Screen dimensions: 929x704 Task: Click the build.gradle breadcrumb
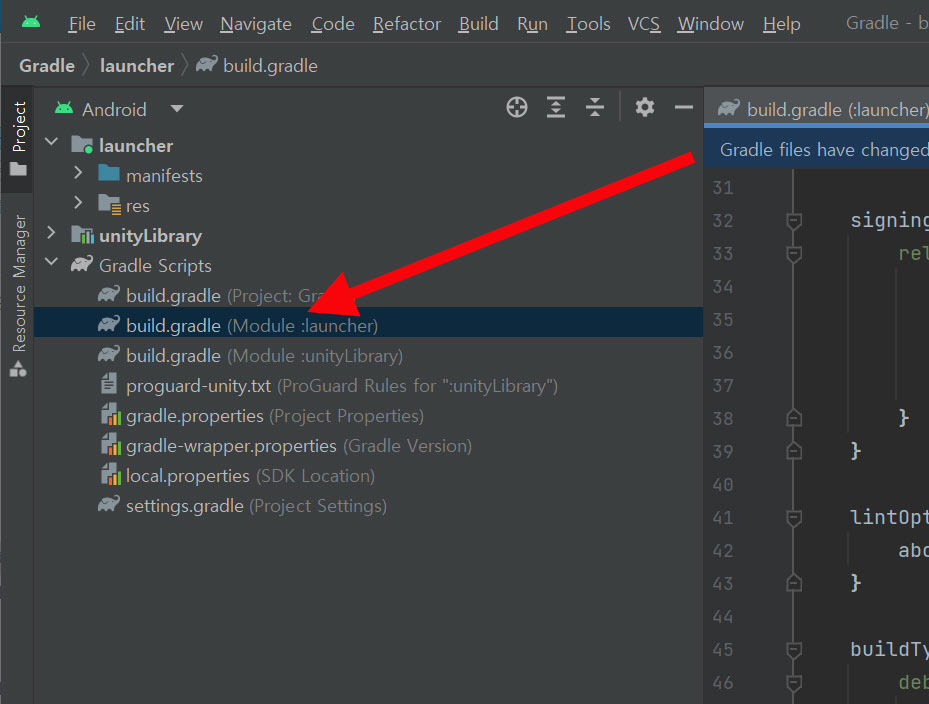[x=257, y=65]
